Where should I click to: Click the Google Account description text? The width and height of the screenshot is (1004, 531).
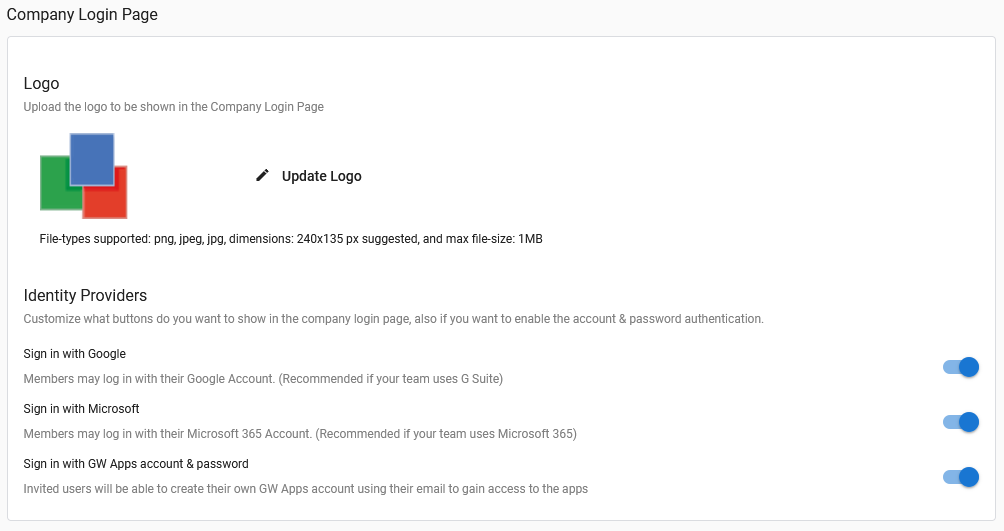263,379
